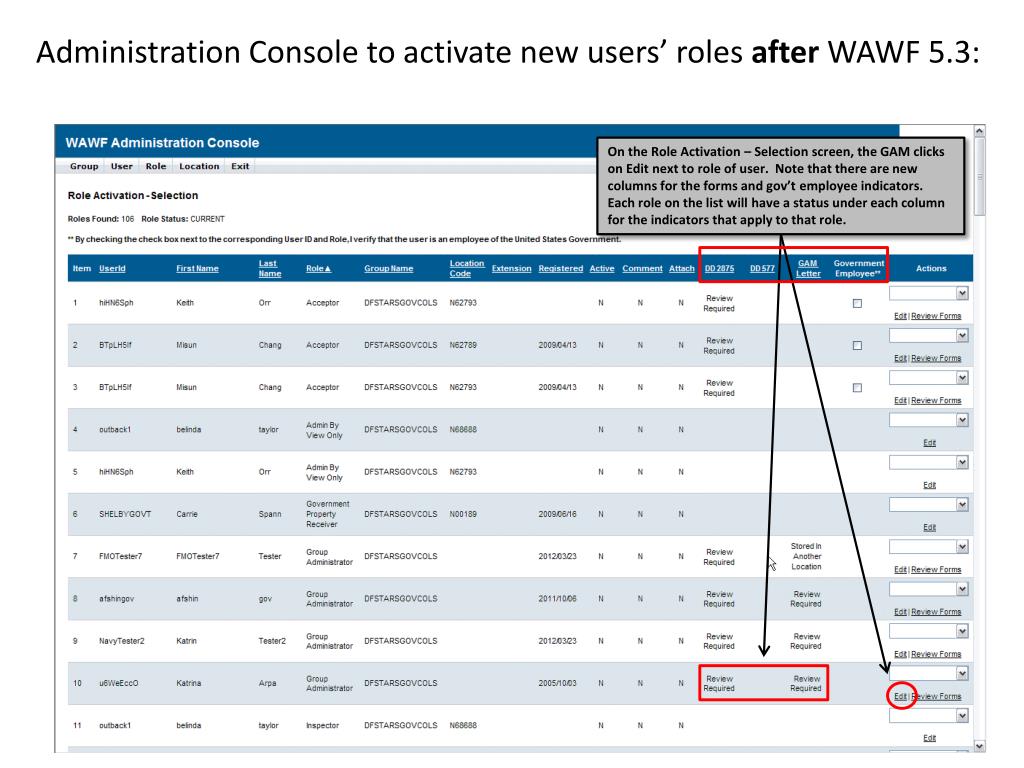Screen dimensions: 1024x768
Task: Click "Role Activation - Selection" heading
Action: pos(133,196)
